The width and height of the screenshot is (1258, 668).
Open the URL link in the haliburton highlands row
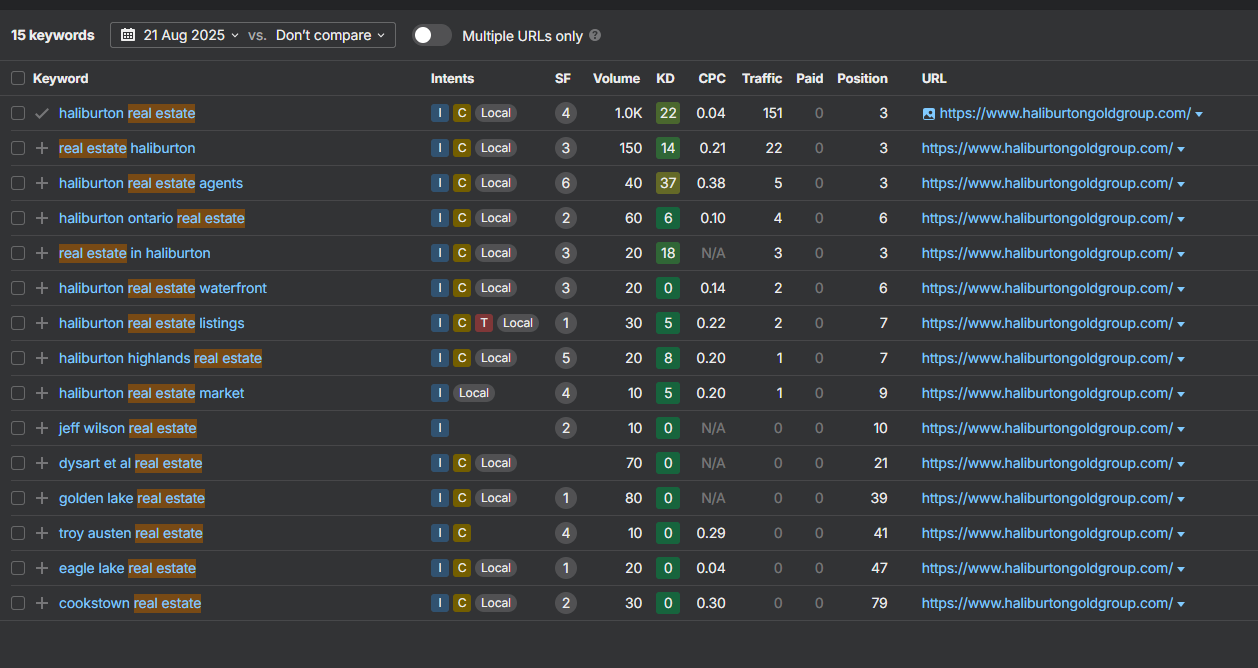pos(1047,358)
